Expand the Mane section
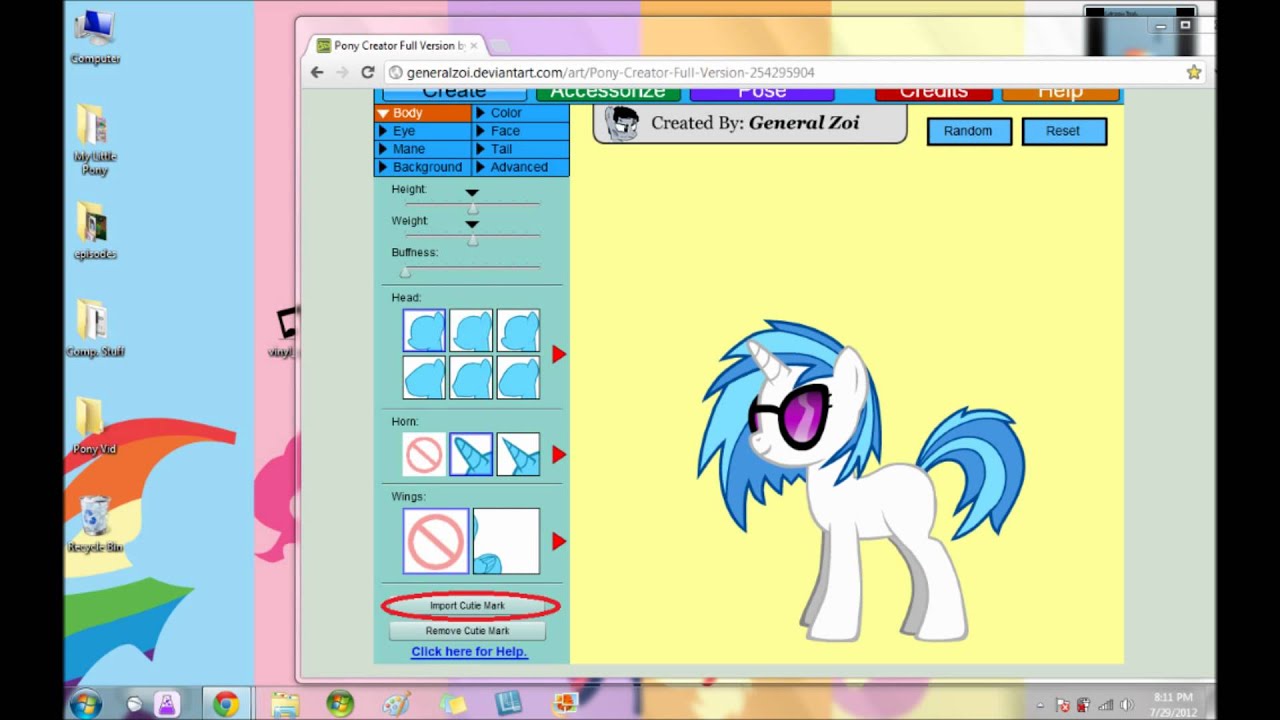Viewport: 1280px width, 720px height. tap(422, 149)
